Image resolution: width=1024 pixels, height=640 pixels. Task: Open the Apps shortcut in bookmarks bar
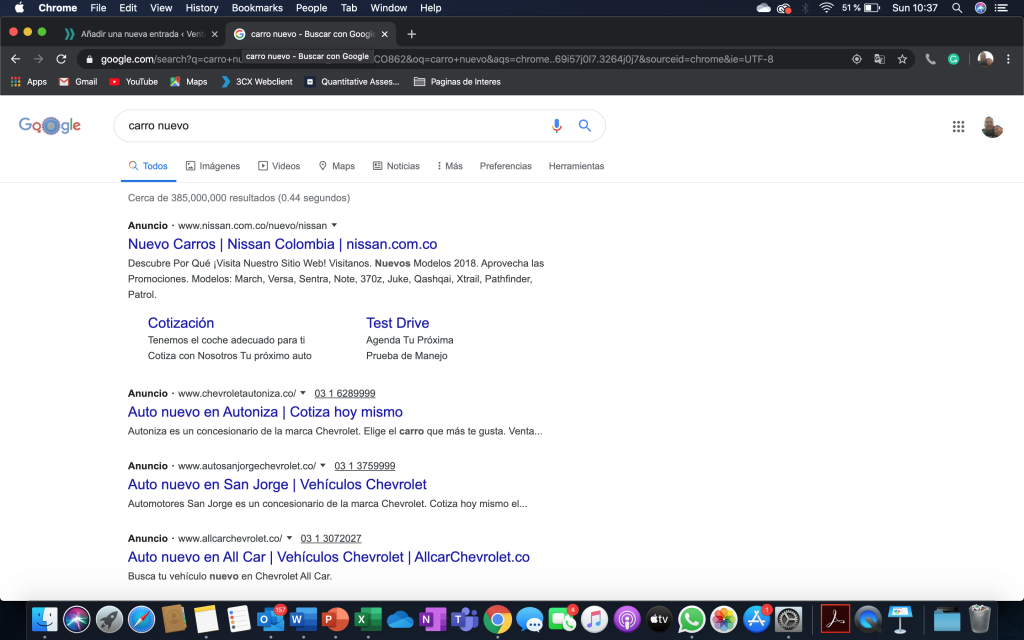(x=29, y=82)
